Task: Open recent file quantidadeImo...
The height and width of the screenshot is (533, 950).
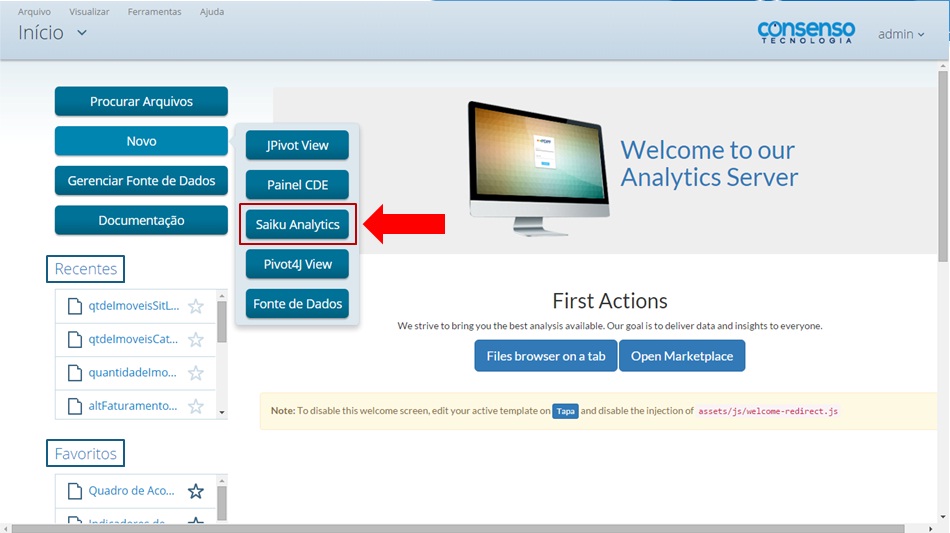Action: coord(133,372)
